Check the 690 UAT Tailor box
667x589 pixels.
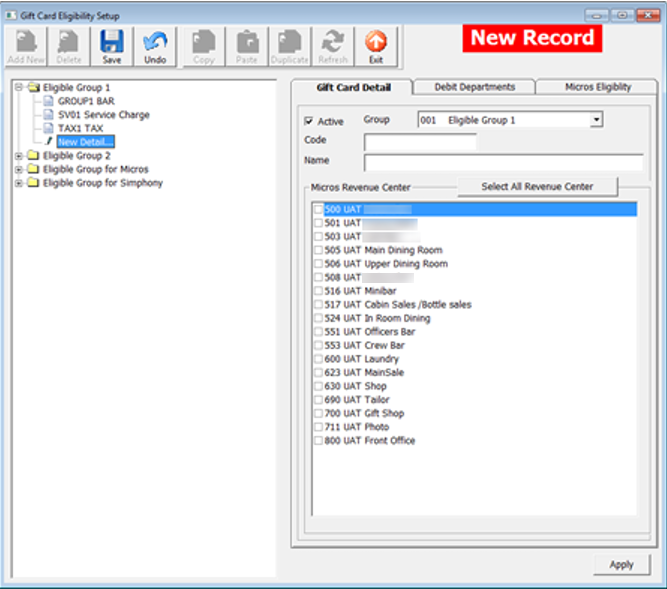(x=318, y=400)
